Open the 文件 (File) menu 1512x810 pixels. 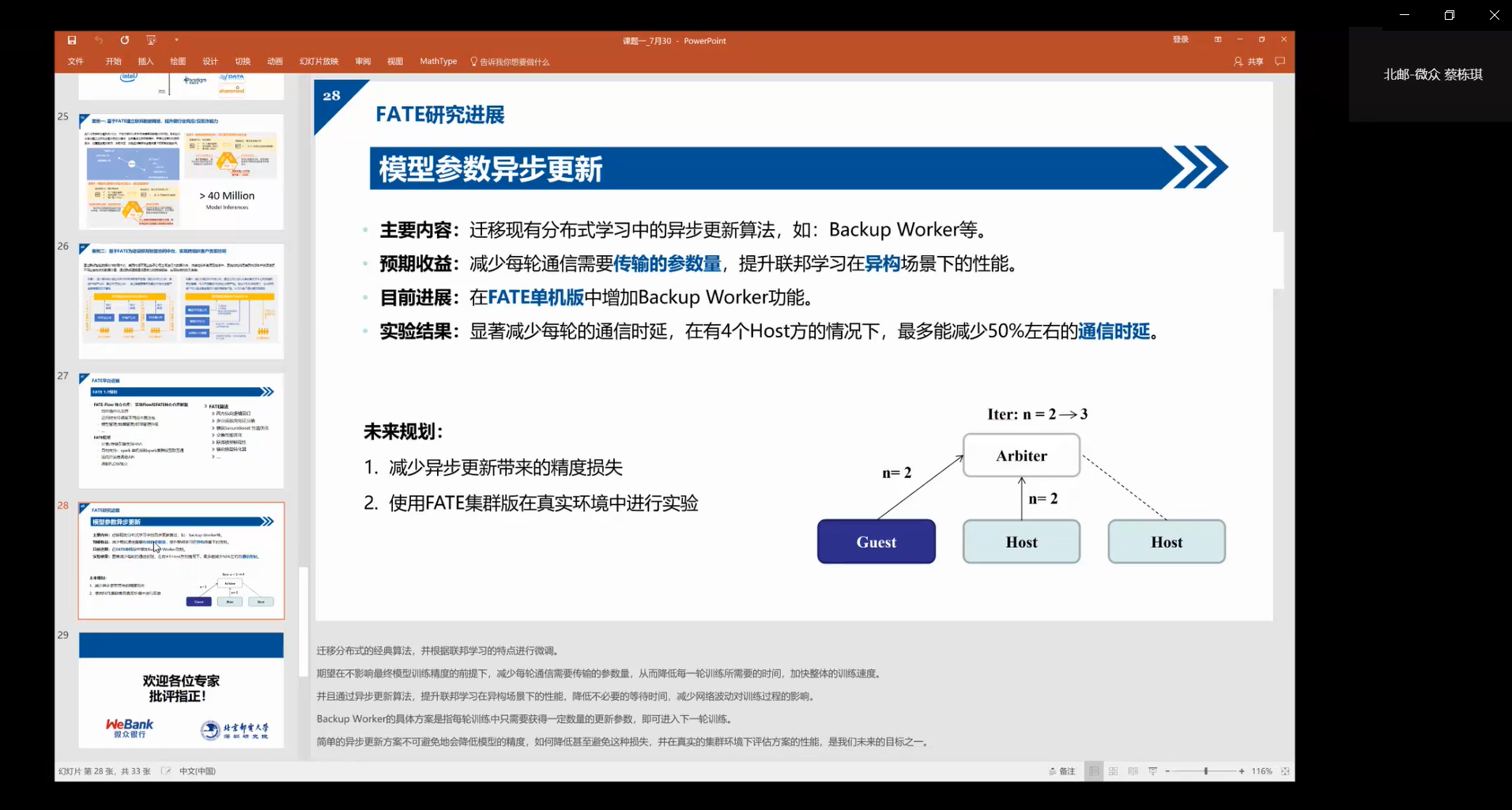(76, 62)
